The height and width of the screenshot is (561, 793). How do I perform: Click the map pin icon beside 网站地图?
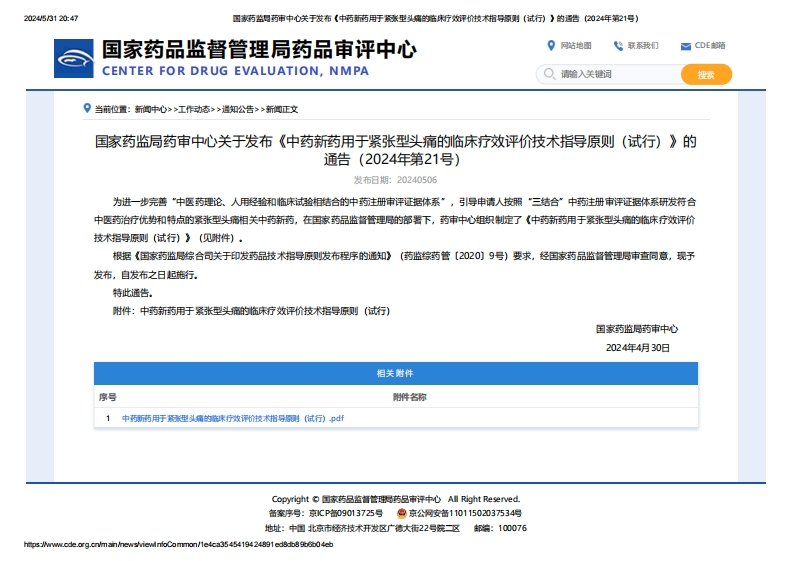tap(551, 45)
